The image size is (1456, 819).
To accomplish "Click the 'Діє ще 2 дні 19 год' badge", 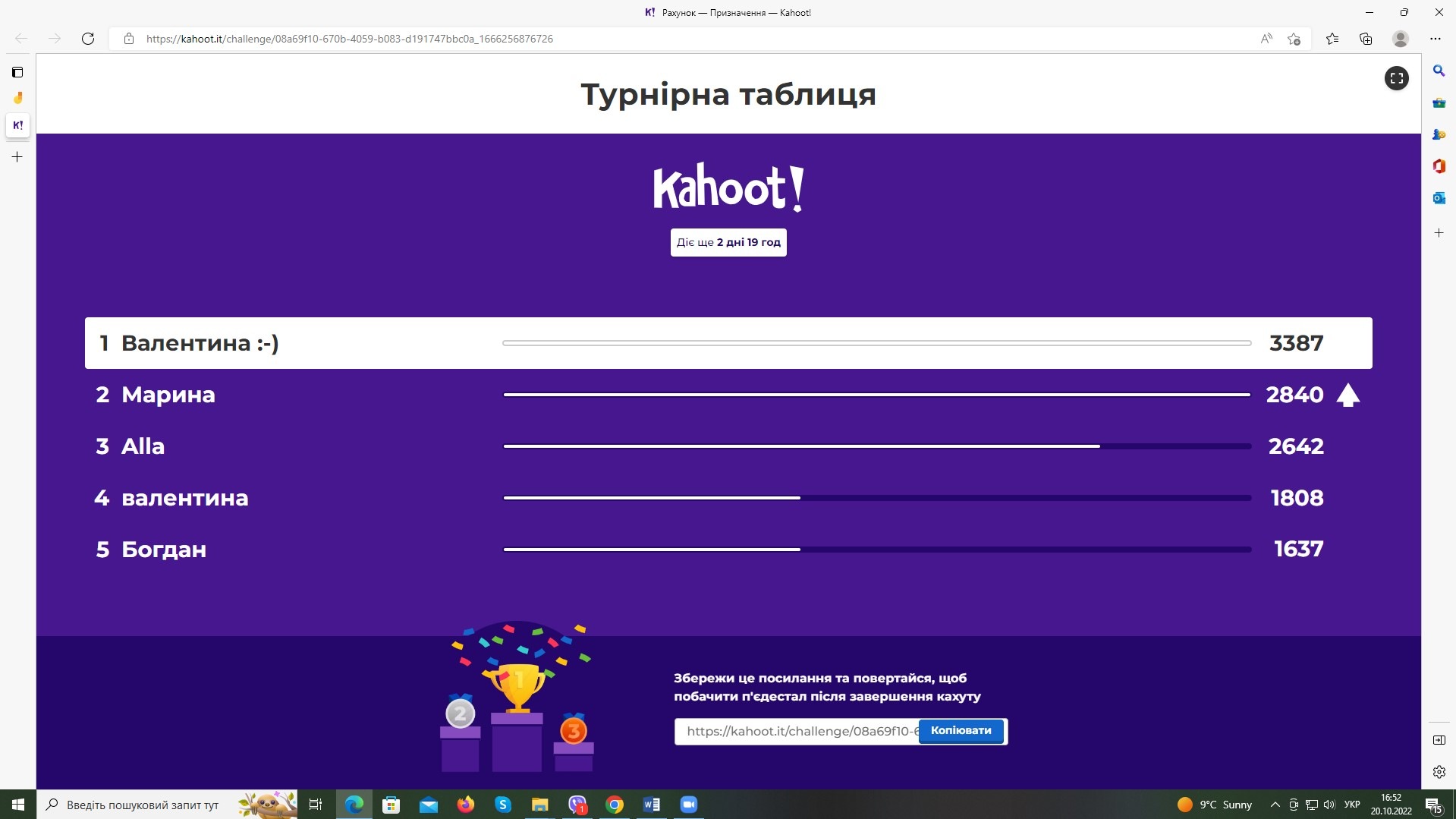I will pos(728,243).
